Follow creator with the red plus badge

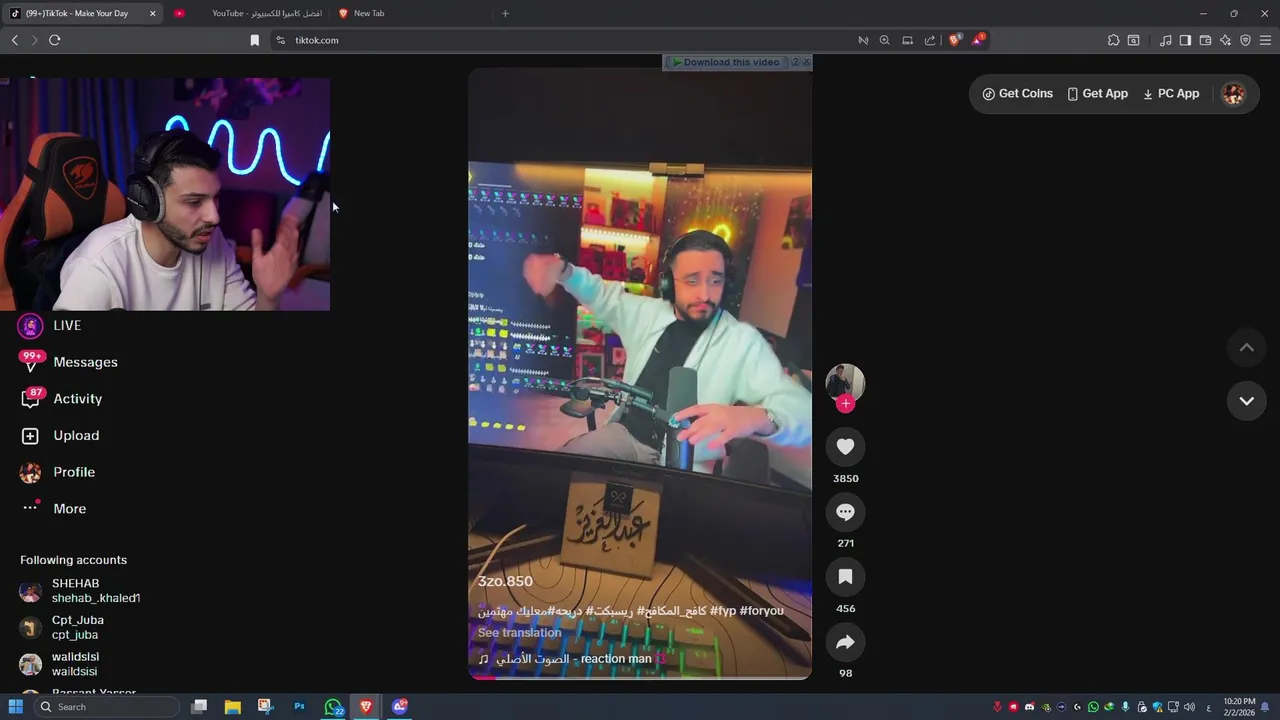tap(845, 404)
